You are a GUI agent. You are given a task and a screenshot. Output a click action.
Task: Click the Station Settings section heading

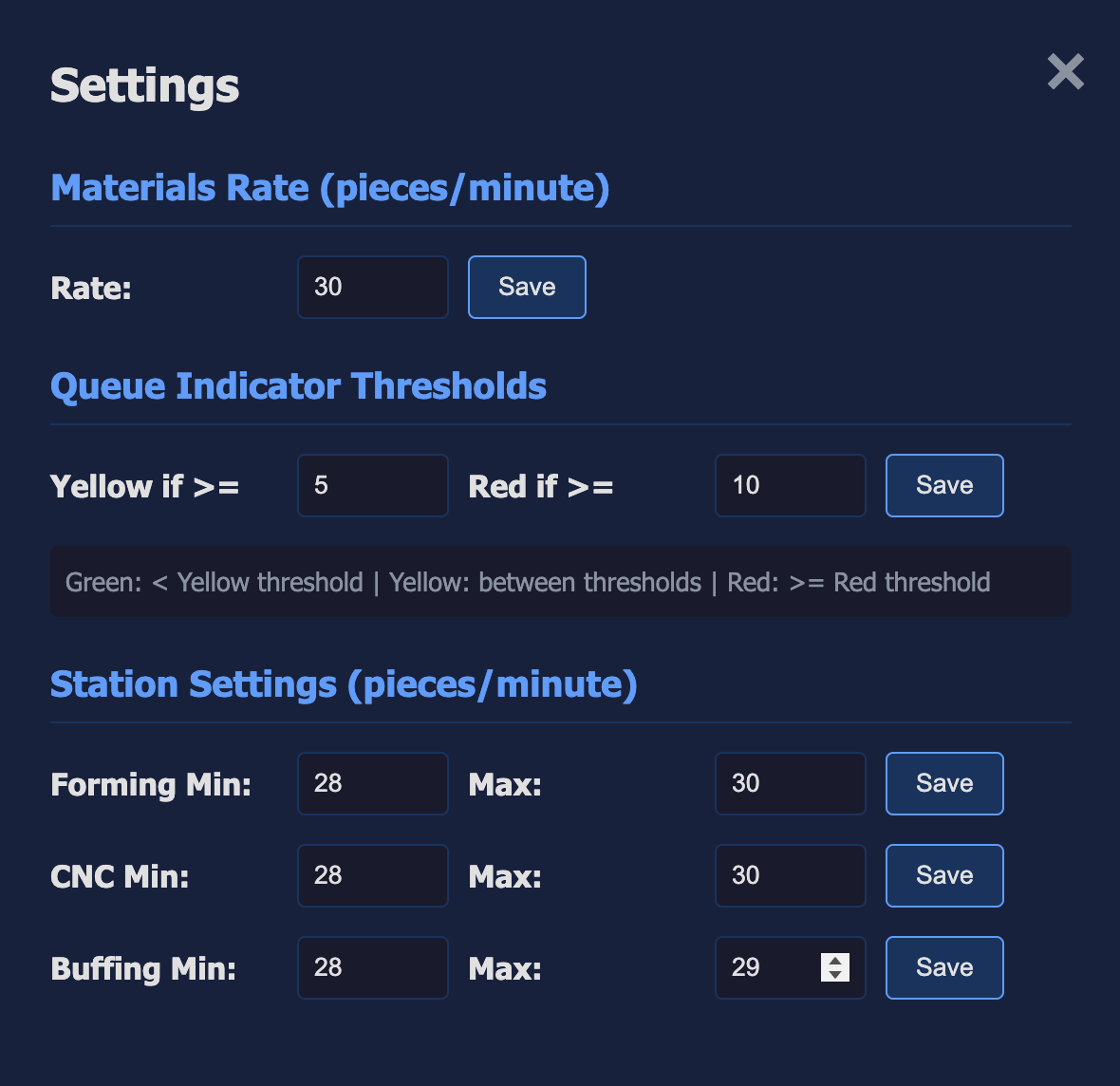point(344,684)
